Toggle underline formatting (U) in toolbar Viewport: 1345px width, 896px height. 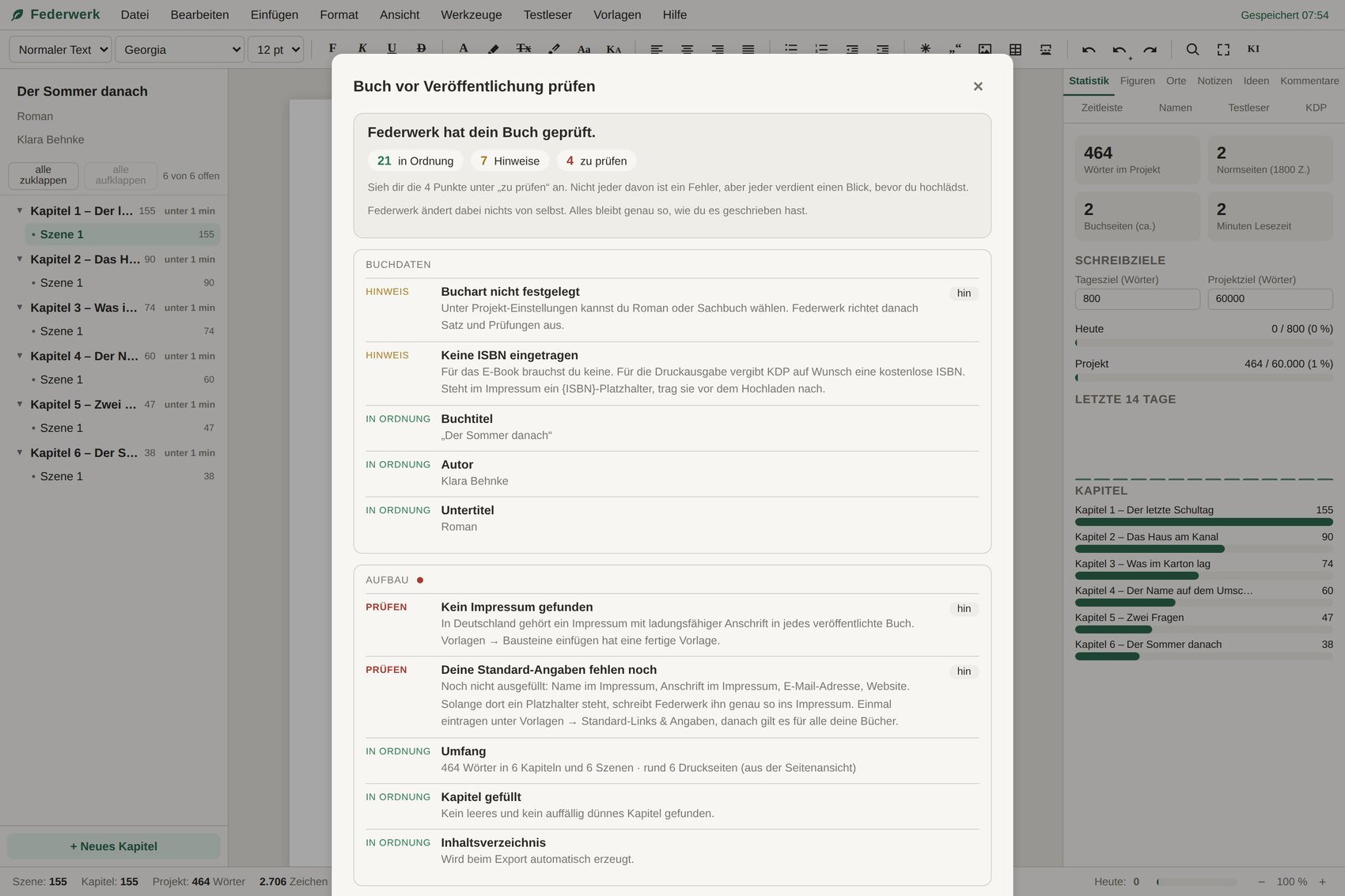392,49
